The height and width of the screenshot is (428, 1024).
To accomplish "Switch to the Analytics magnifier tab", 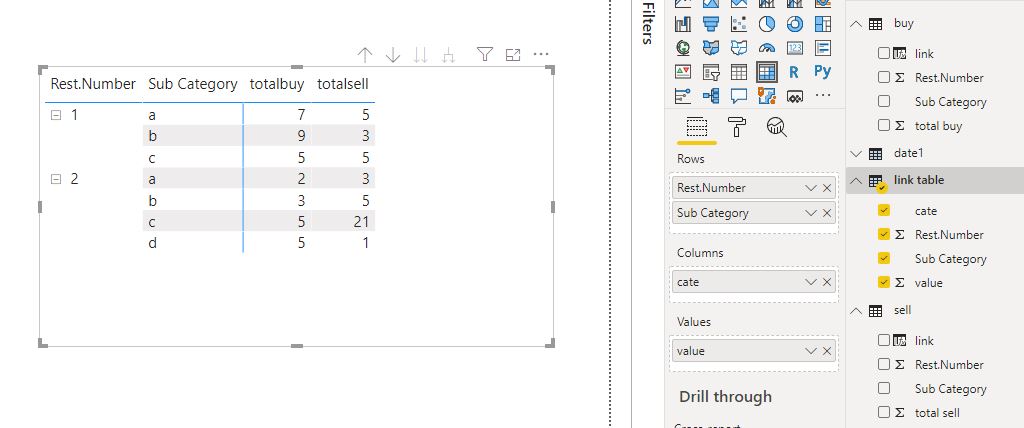I will pyautogui.click(x=776, y=127).
